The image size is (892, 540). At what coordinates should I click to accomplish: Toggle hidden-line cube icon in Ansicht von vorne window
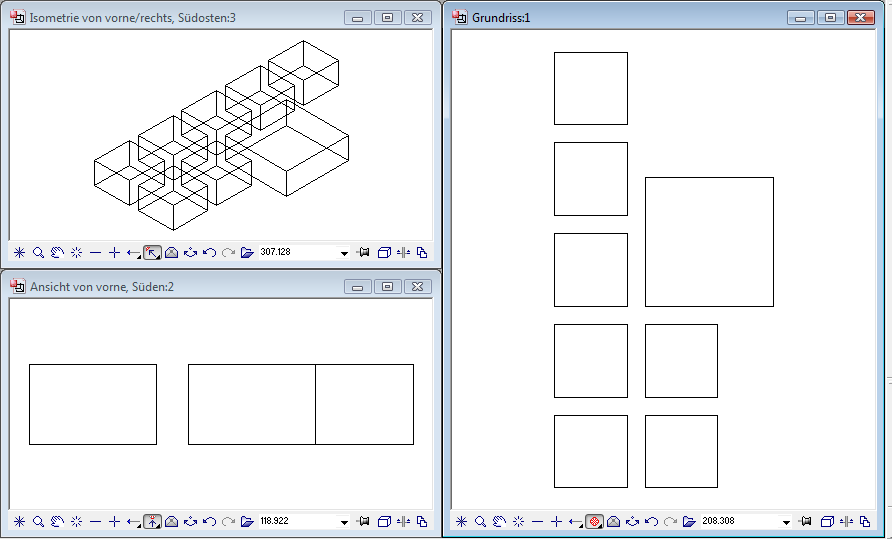(x=384, y=521)
